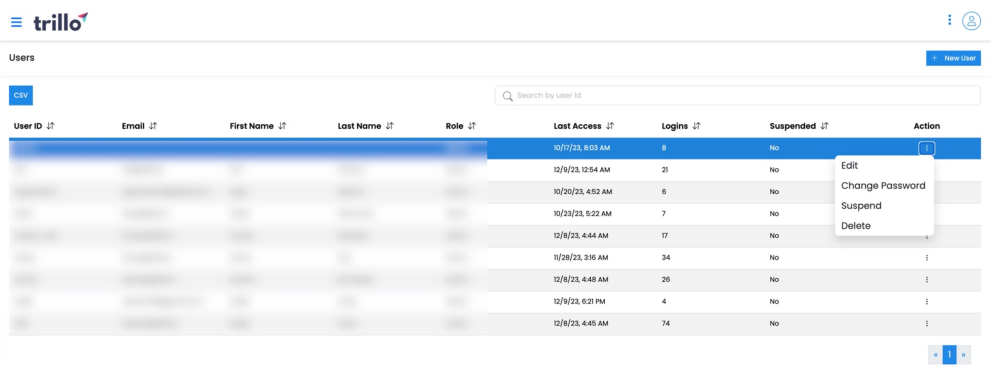Open action dots for 12/9/23, 6:21 PM row

[x=927, y=301]
